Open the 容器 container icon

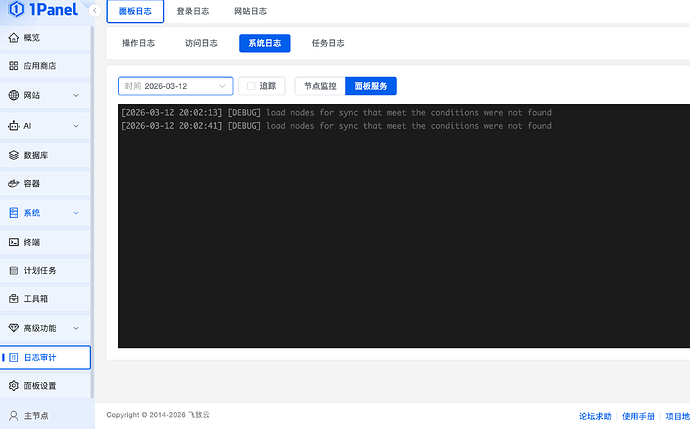pyautogui.click(x=13, y=184)
